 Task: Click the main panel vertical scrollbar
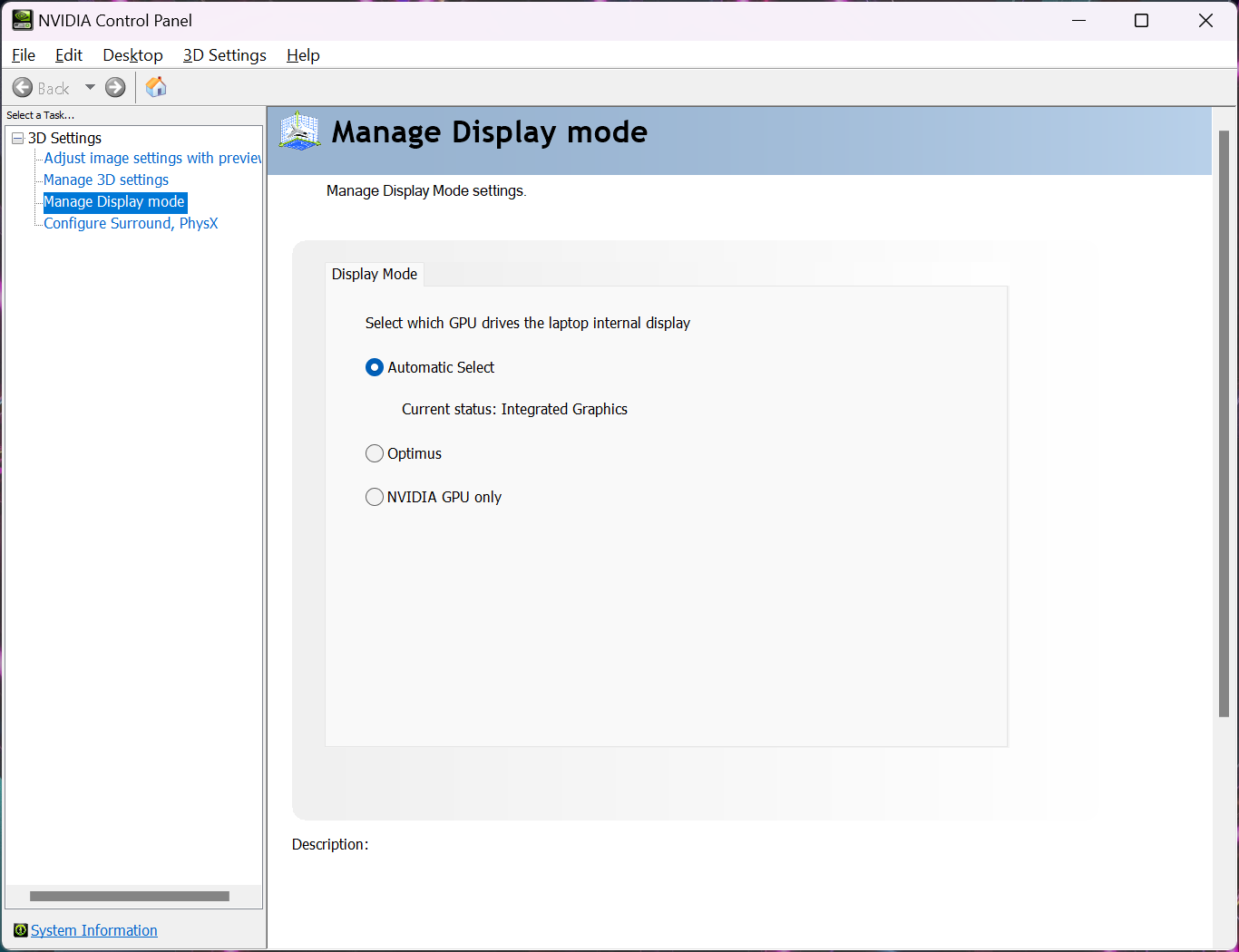pos(1224,424)
